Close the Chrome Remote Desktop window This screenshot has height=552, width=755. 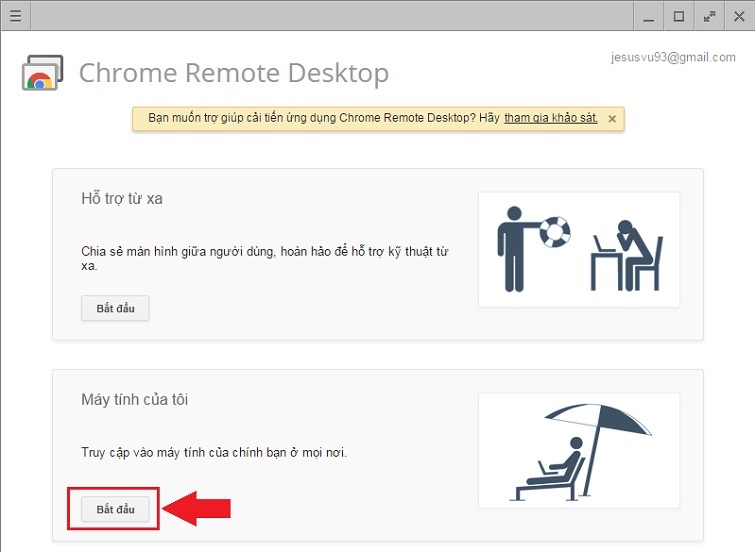pyautogui.click(x=739, y=16)
